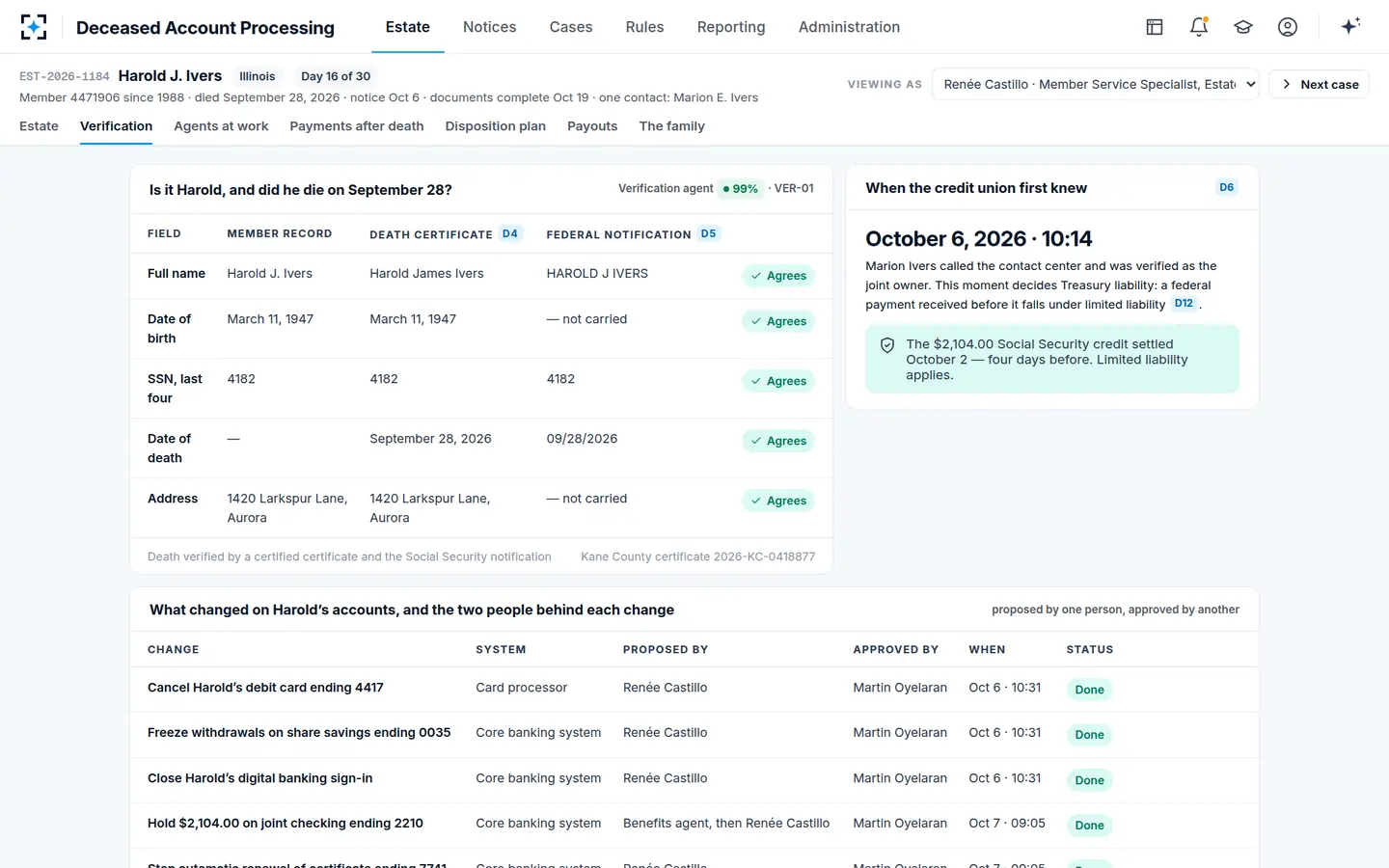Click Agrees badge in Full name row

778,276
